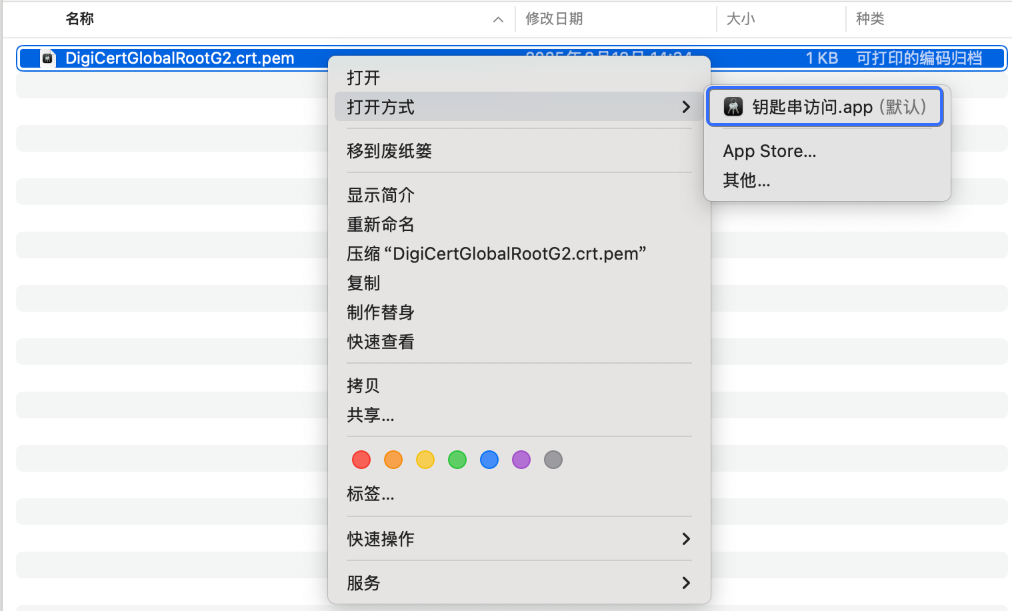Expand the 服务 submenu arrow
Screen dimensions: 1012x611
tap(685, 583)
